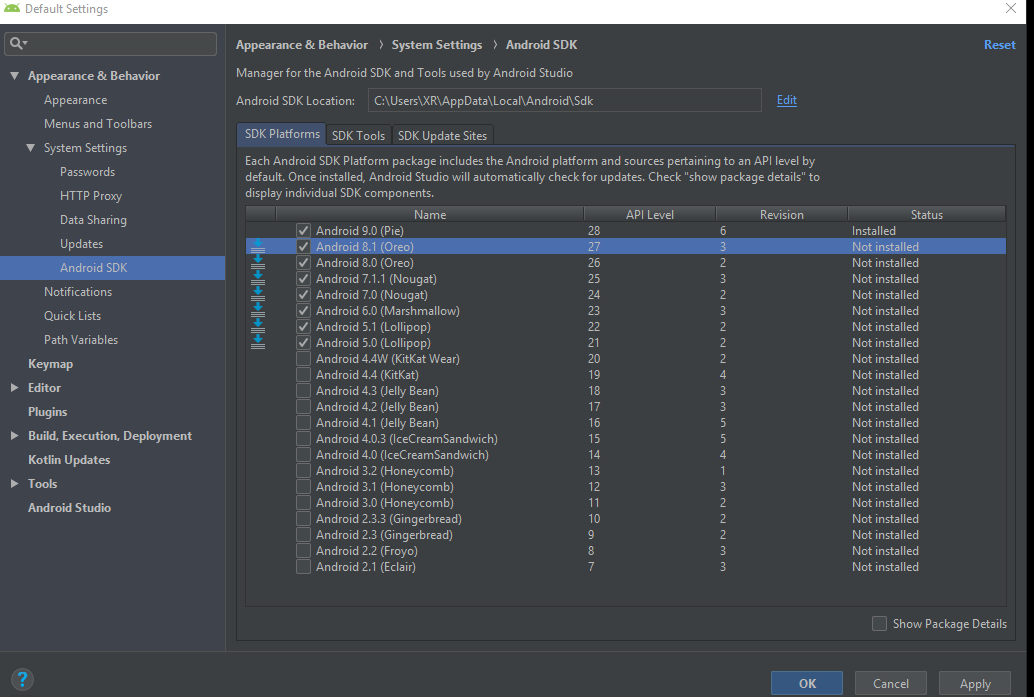The image size is (1034, 697).
Task: Open HTTP Proxy settings page
Action: click(90, 196)
